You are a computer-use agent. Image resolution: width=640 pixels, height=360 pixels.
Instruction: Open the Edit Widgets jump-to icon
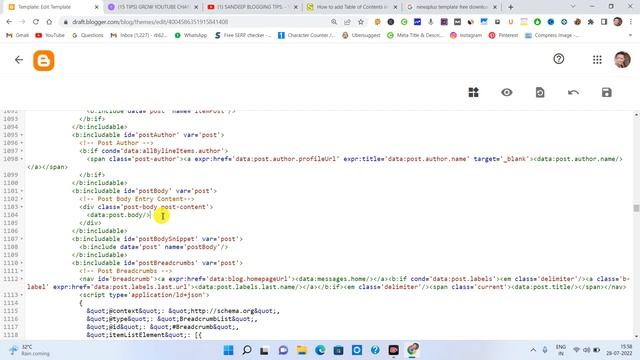(x=473, y=92)
